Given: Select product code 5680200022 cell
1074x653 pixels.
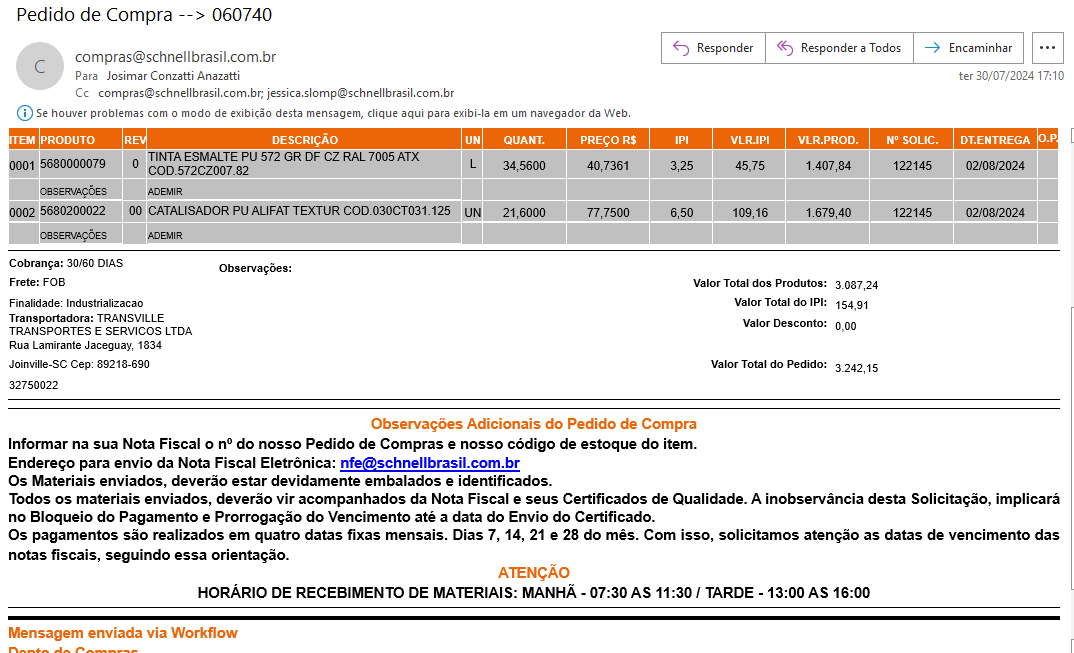Looking at the screenshot, I should pyautogui.click(x=73, y=211).
